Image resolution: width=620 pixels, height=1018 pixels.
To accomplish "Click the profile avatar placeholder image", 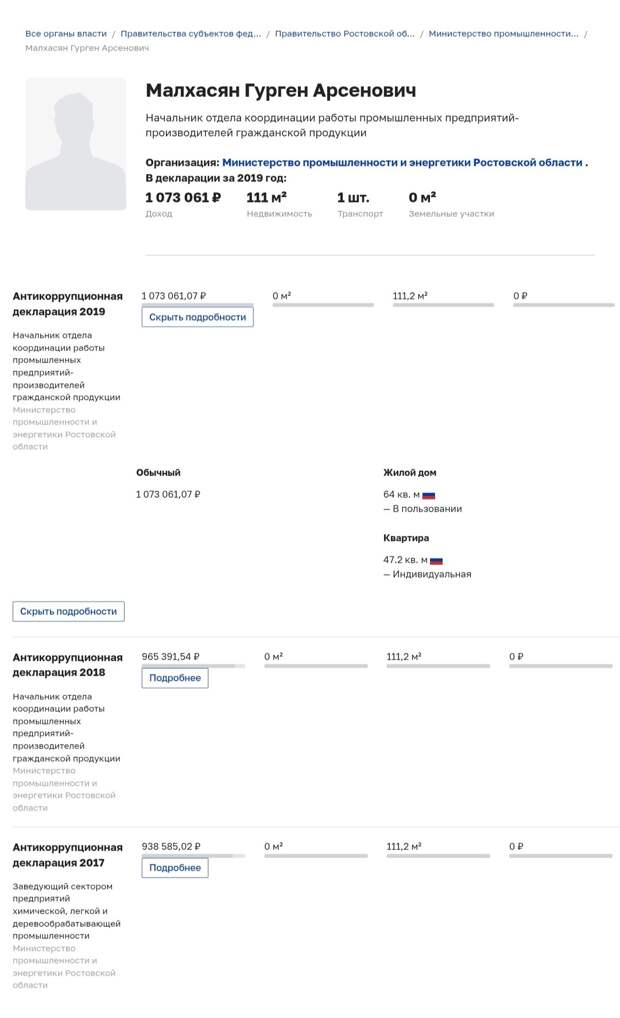I will [76, 144].
